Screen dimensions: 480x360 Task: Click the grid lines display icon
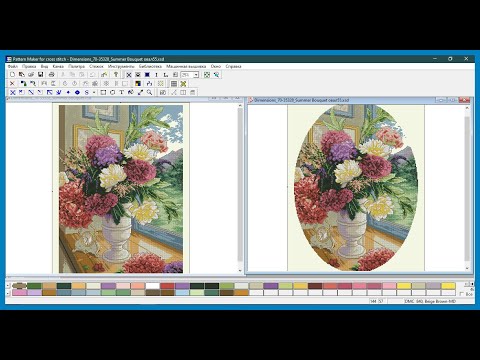pyautogui.click(x=174, y=83)
